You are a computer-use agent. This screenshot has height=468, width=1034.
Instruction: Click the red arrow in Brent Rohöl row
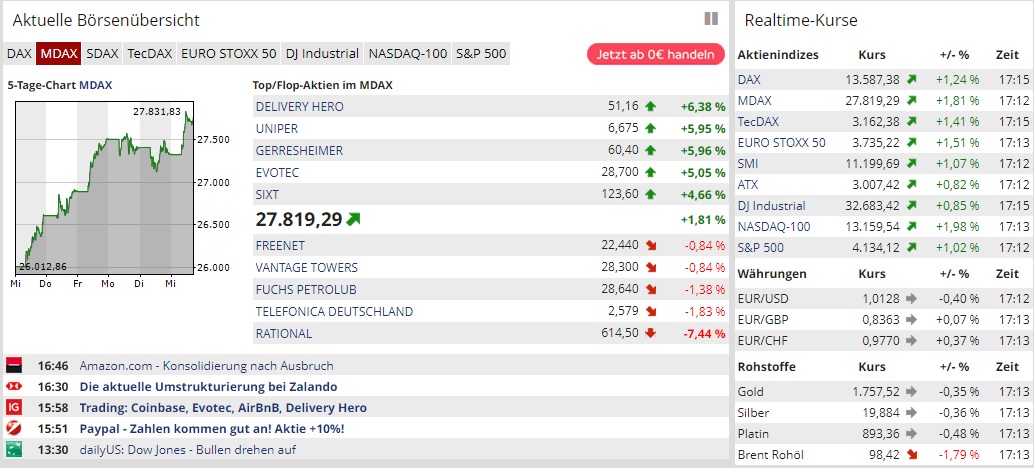tap(911, 455)
